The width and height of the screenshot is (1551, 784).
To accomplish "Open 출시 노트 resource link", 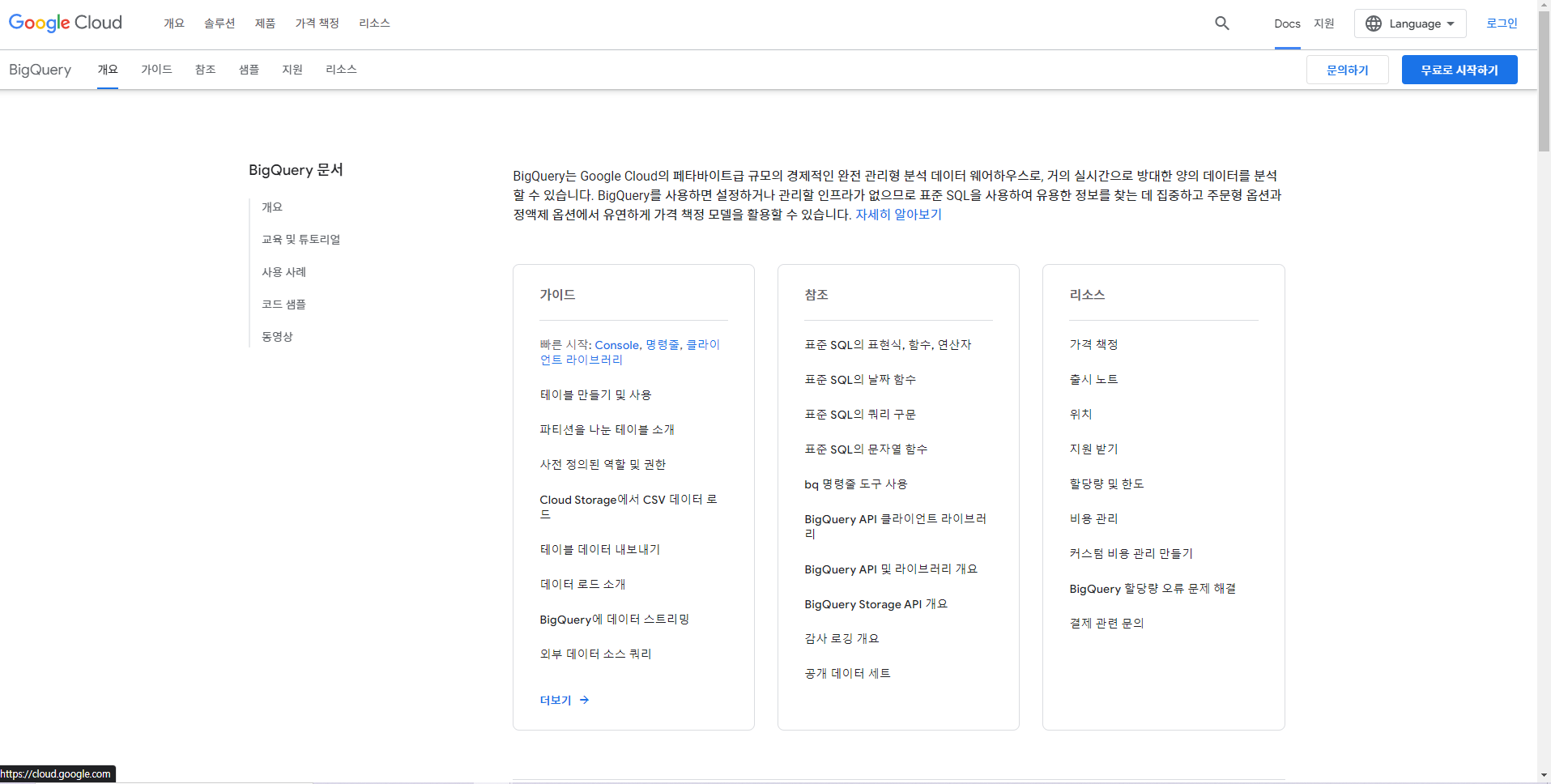I will pos(1093,380).
